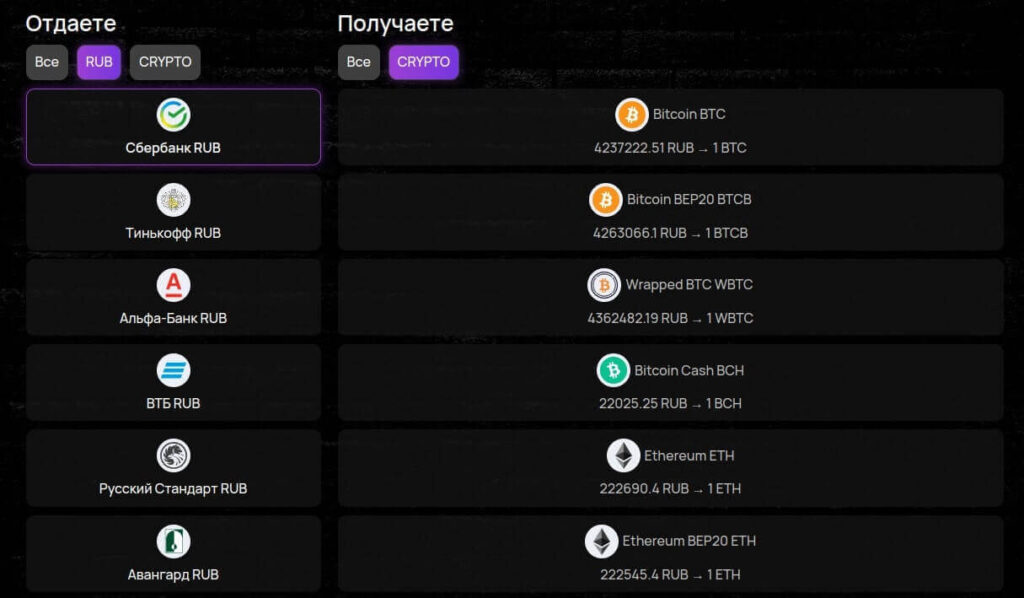Select the Авангард bank logo icon
The width and height of the screenshot is (1024, 598).
coord(173,541)
